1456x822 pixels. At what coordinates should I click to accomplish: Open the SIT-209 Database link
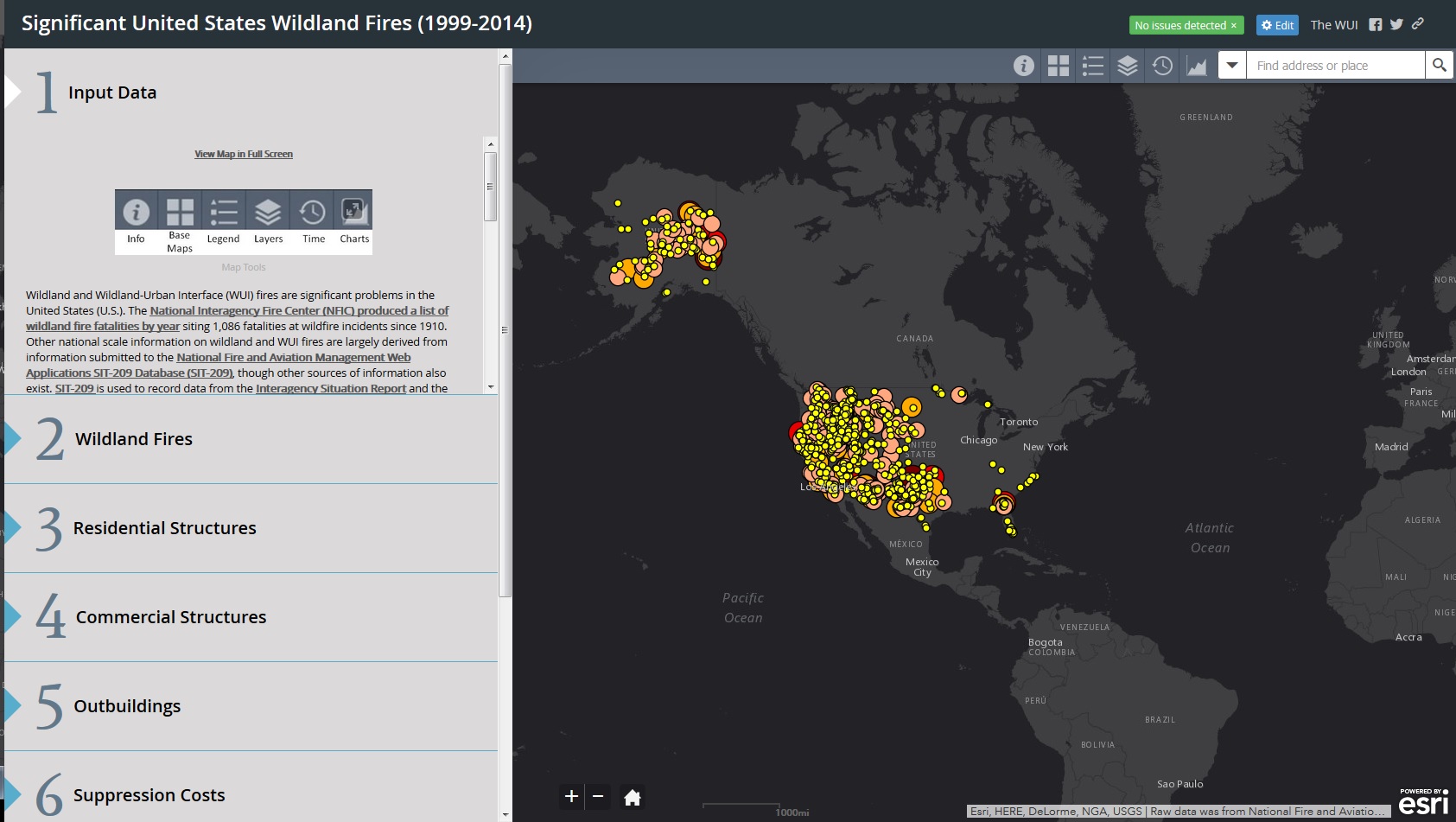pyautogui.click(x=218, y=365)
